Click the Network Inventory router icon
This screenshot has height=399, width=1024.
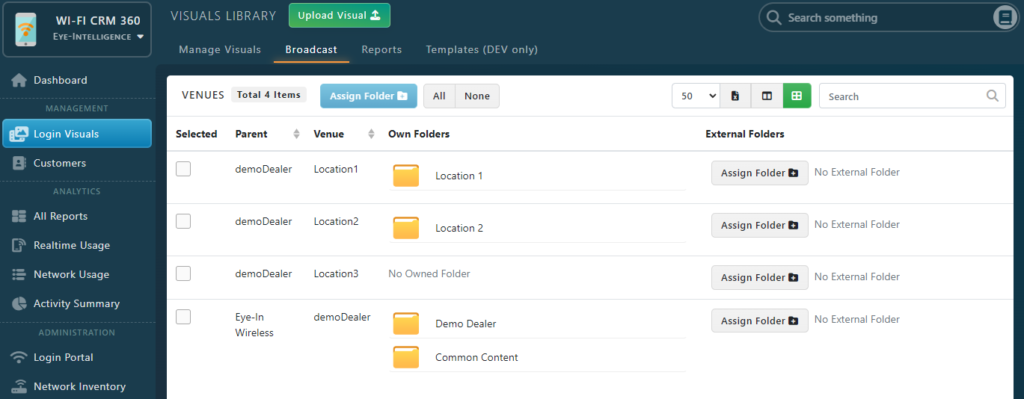point(19,387)
